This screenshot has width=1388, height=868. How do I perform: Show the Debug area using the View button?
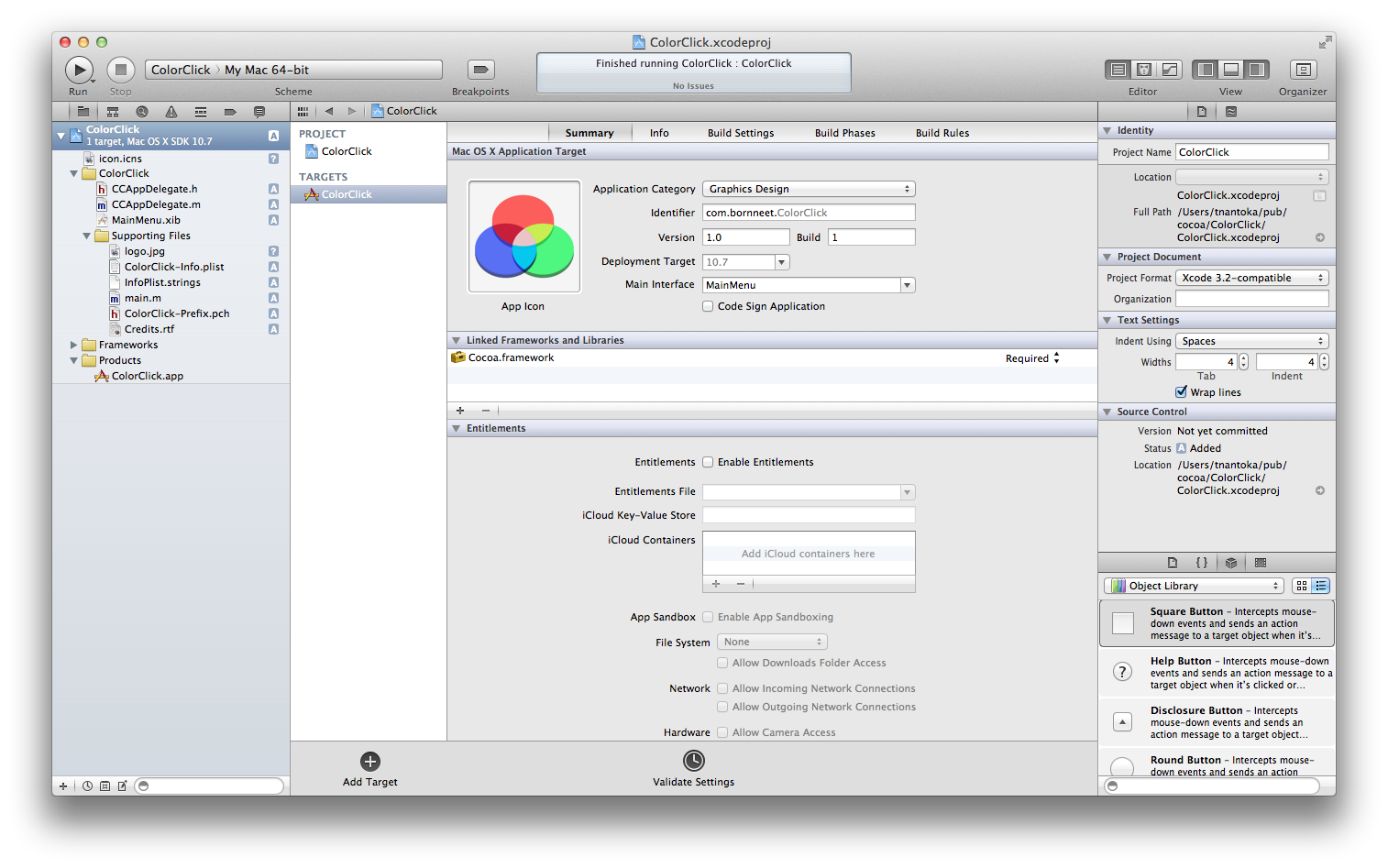tap(1231, 70)
